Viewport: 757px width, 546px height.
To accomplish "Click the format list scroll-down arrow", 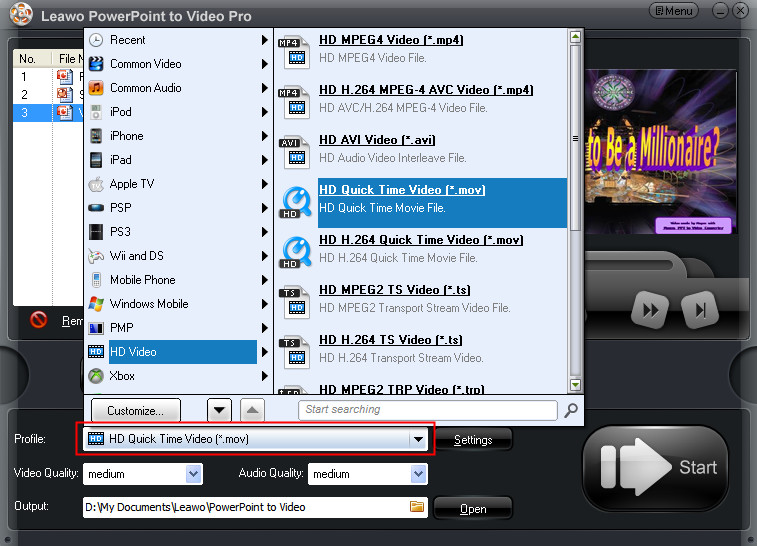I will [575, 385].
